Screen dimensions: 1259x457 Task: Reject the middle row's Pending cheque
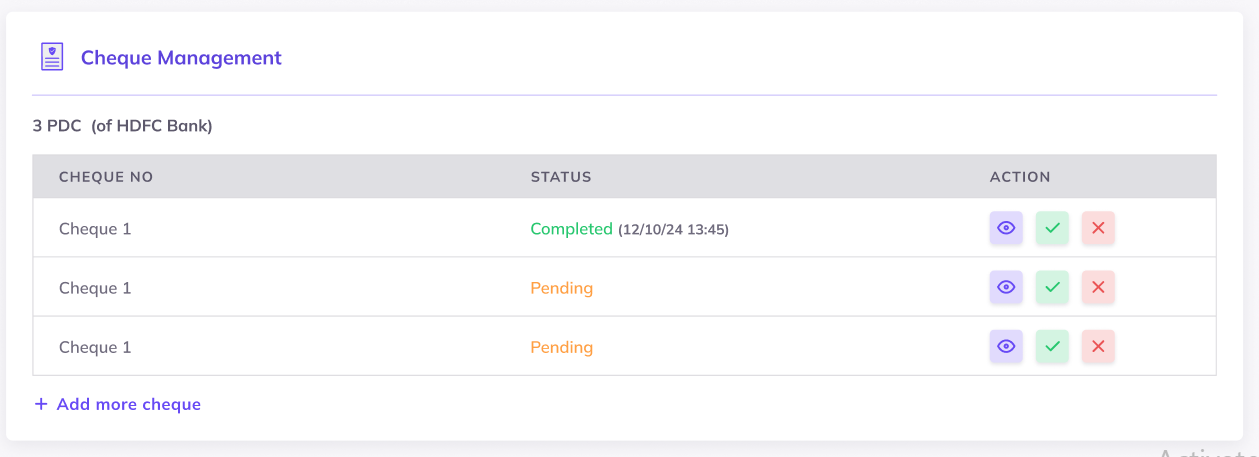(1098, 288)
